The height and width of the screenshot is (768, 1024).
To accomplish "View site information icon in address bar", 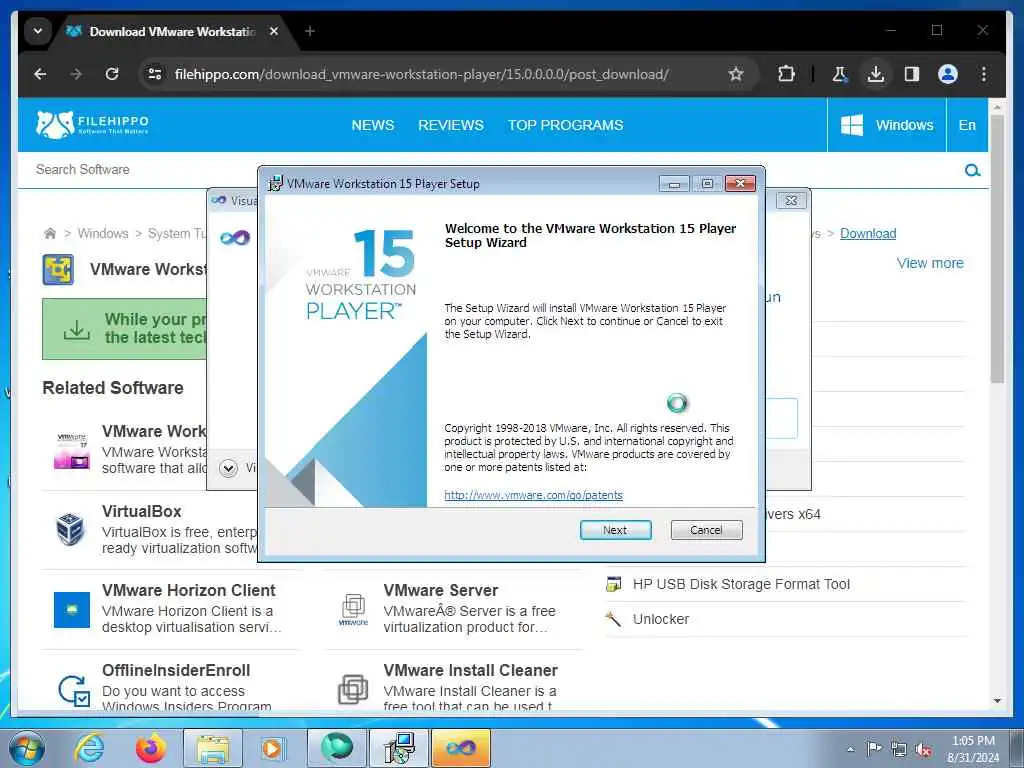I will click(155, 74).
